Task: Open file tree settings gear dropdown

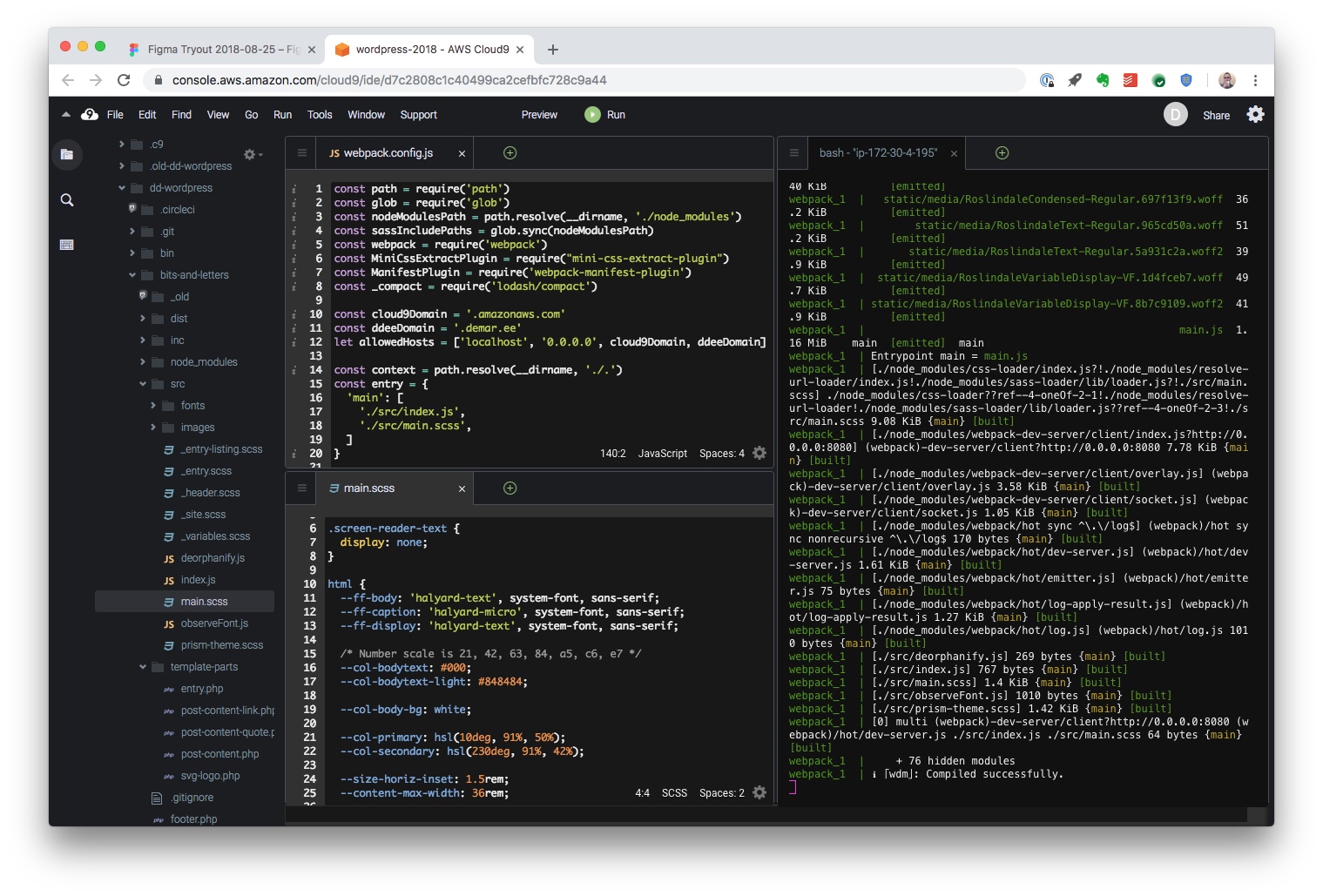Action: click(x=253, y=154)
